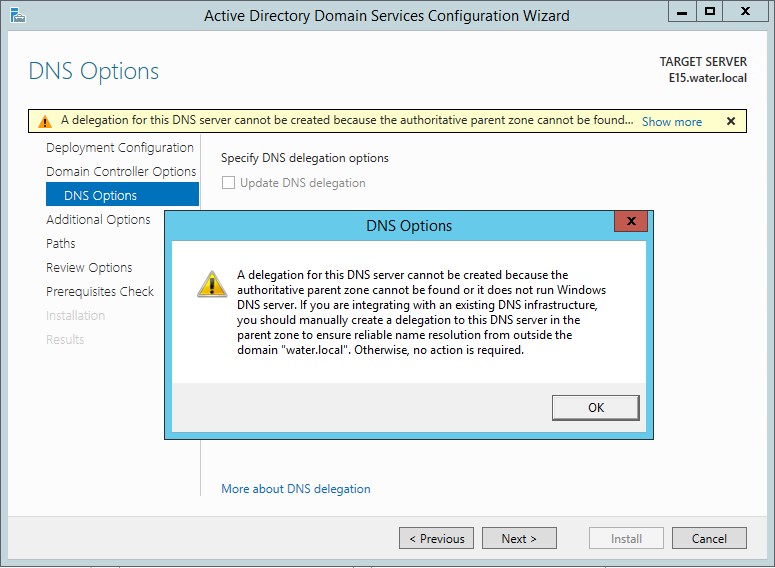Viewport: 775px width, 568px height.
Task: Minimize the Configuration Wizard window
Action: pyautogui.click(x=682, y=12)
